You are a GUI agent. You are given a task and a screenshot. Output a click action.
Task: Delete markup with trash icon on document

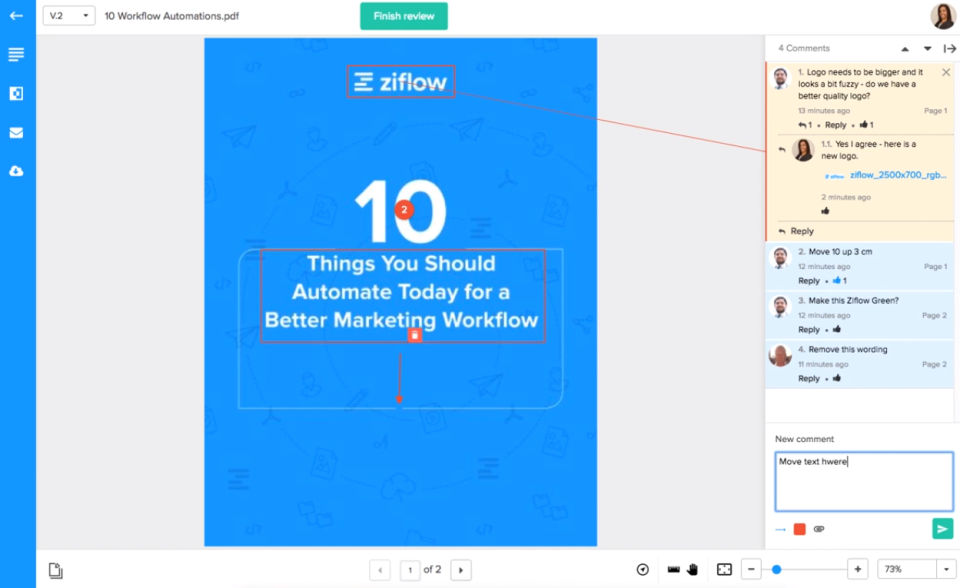point(414,335)
